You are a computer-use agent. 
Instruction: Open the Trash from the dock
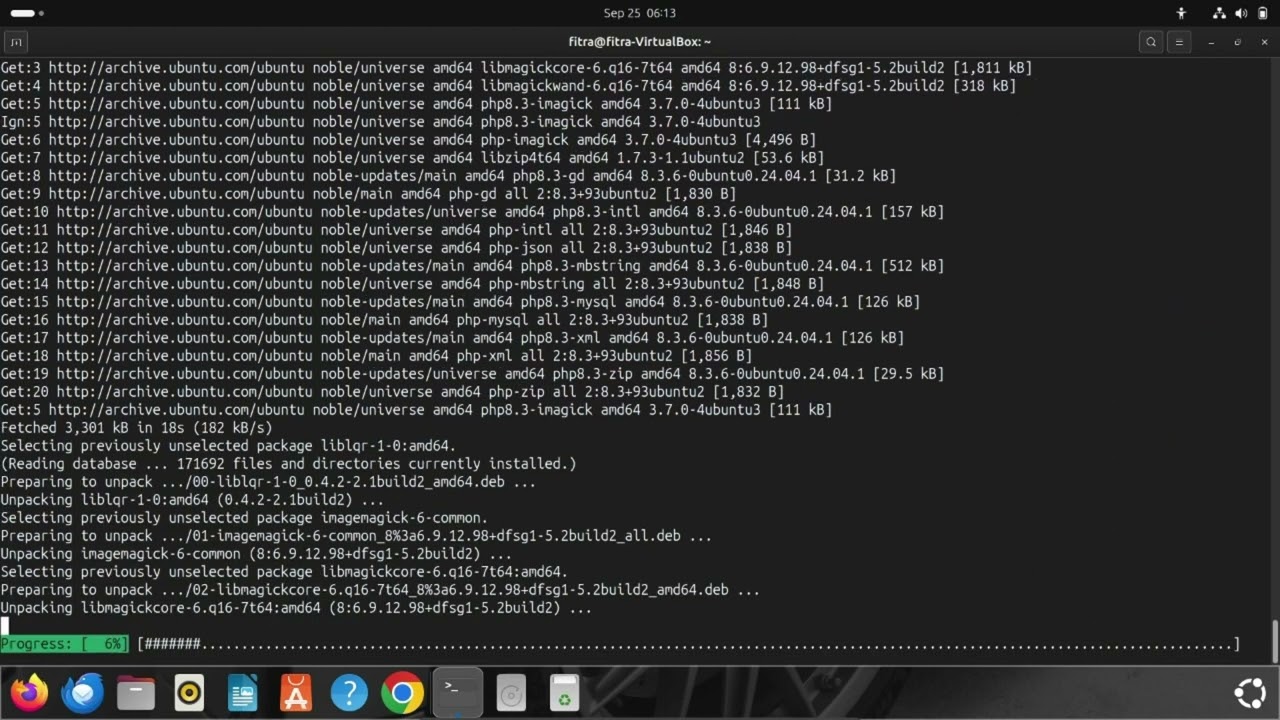coord(564,692)
